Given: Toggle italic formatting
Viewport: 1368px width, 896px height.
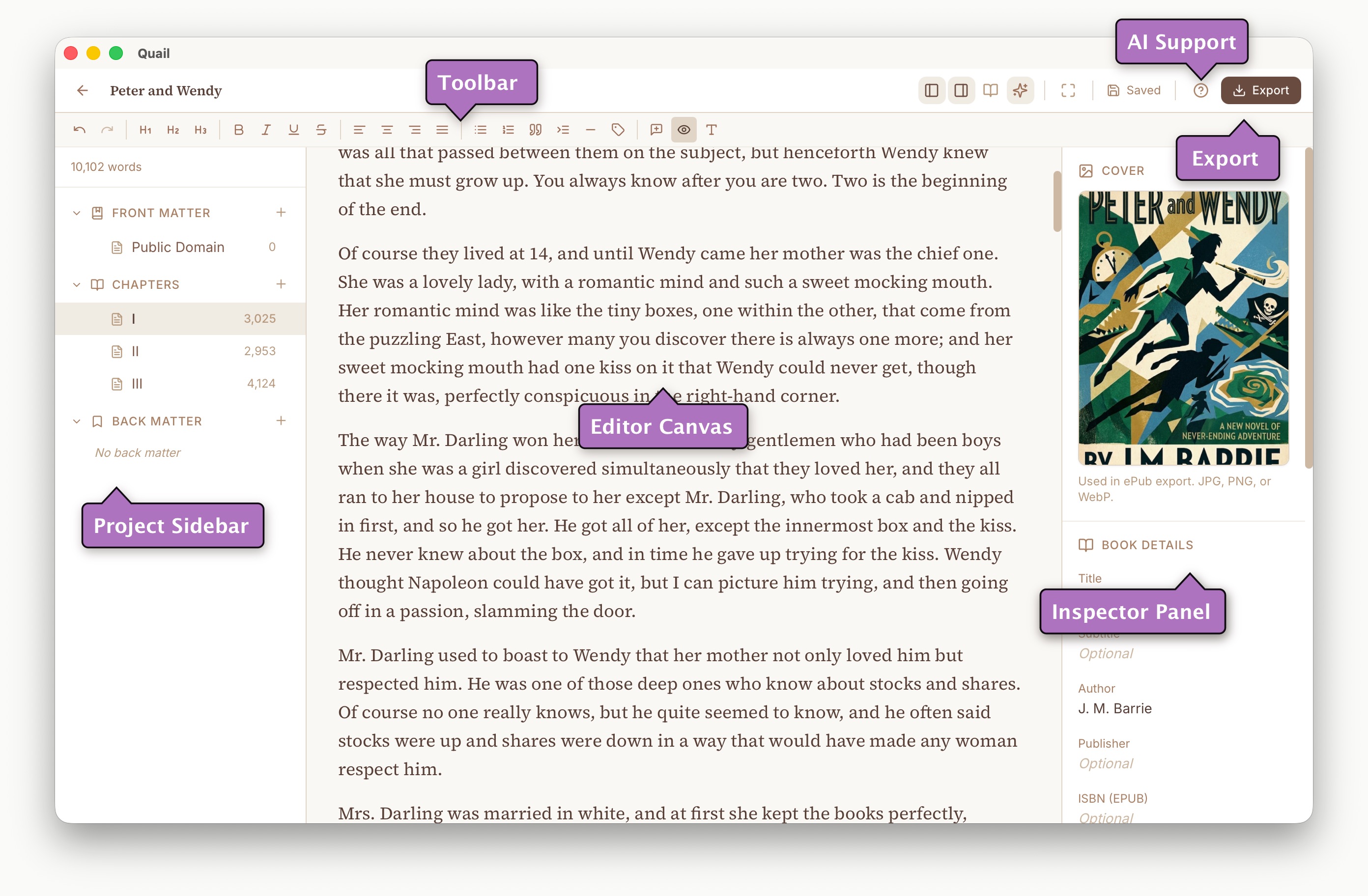Looking at the screenshot, I should pos(266,130).
